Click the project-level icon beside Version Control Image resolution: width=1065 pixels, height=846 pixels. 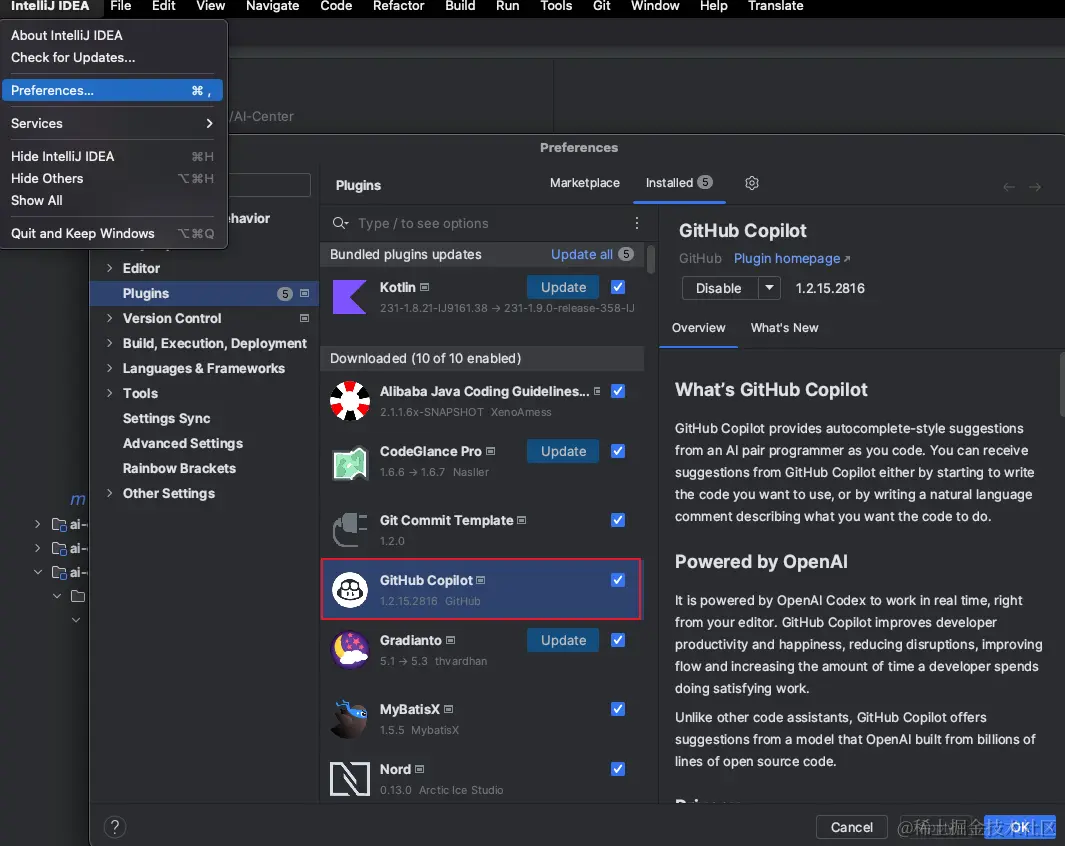(304, 318)
